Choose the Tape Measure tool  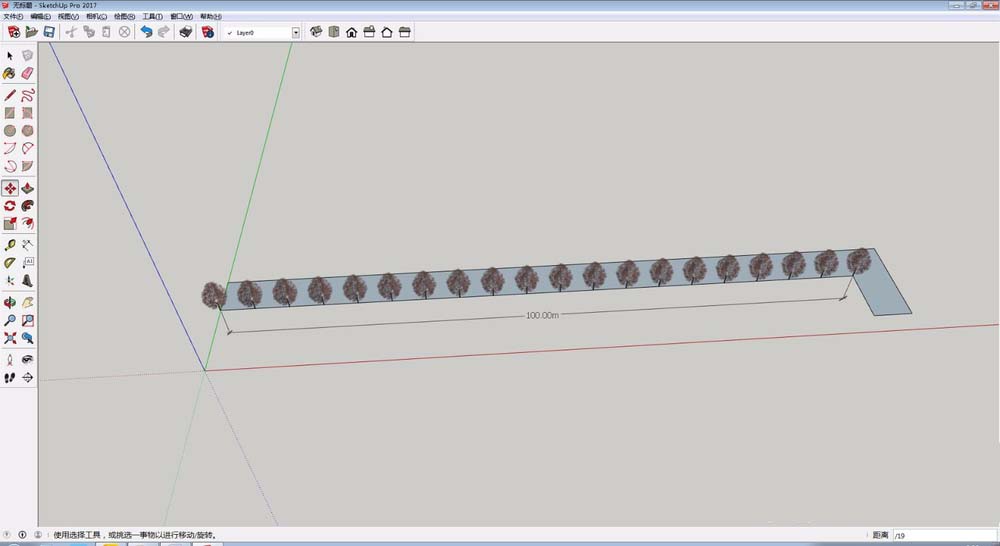[x=10, y=244]
